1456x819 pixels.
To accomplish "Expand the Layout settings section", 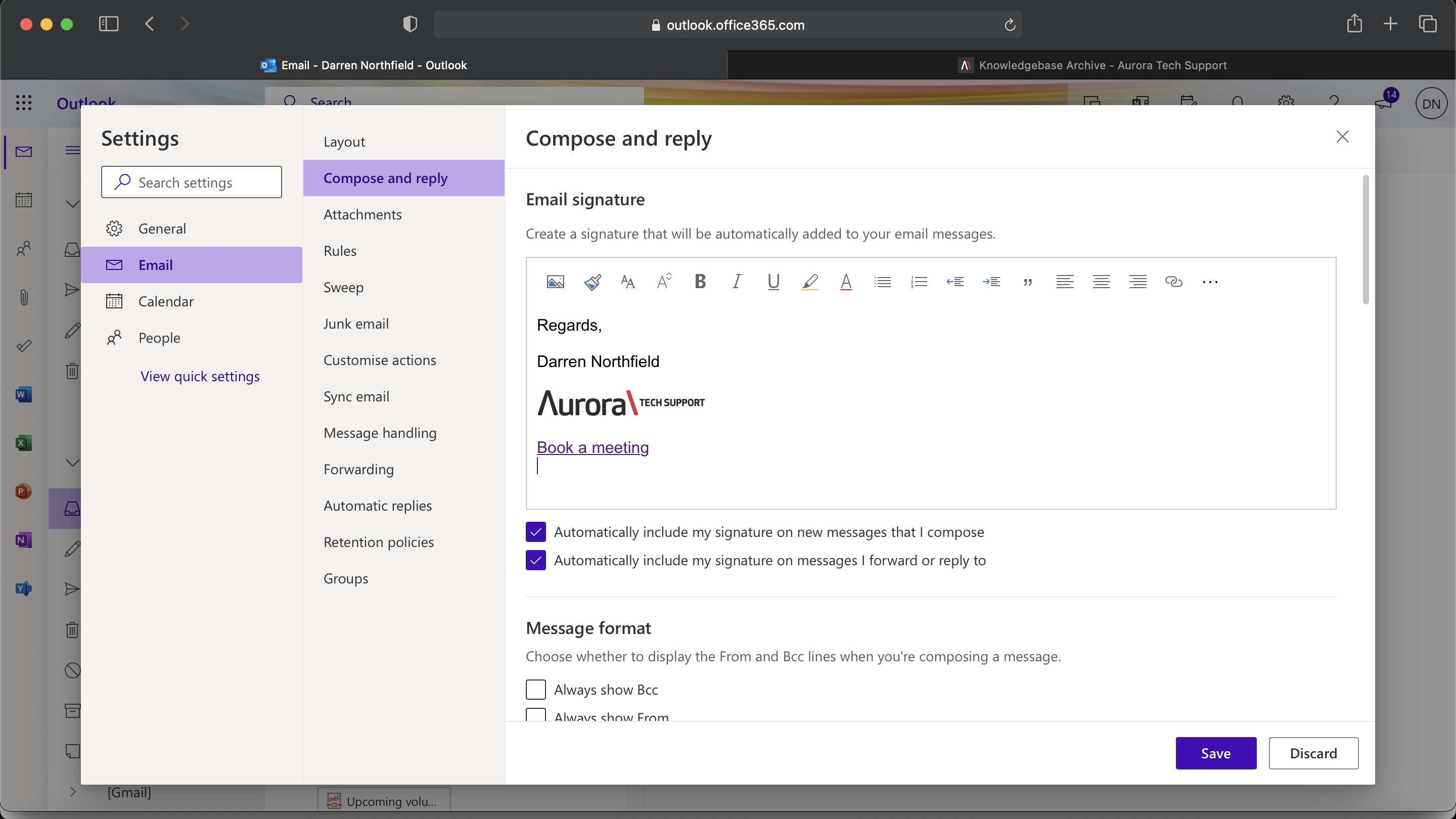I will 344,140.
